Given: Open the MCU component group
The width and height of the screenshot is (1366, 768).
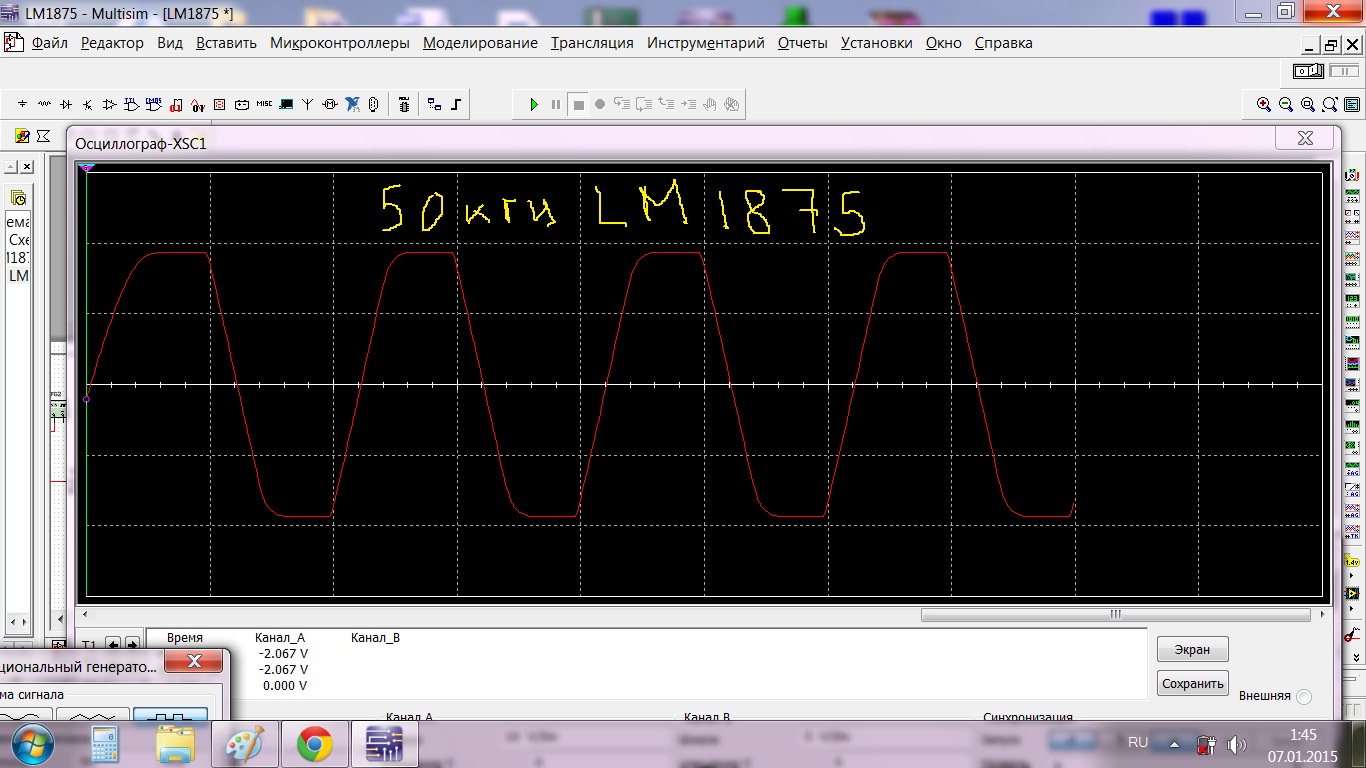Looking at the screenshot, I should (404, 104).
